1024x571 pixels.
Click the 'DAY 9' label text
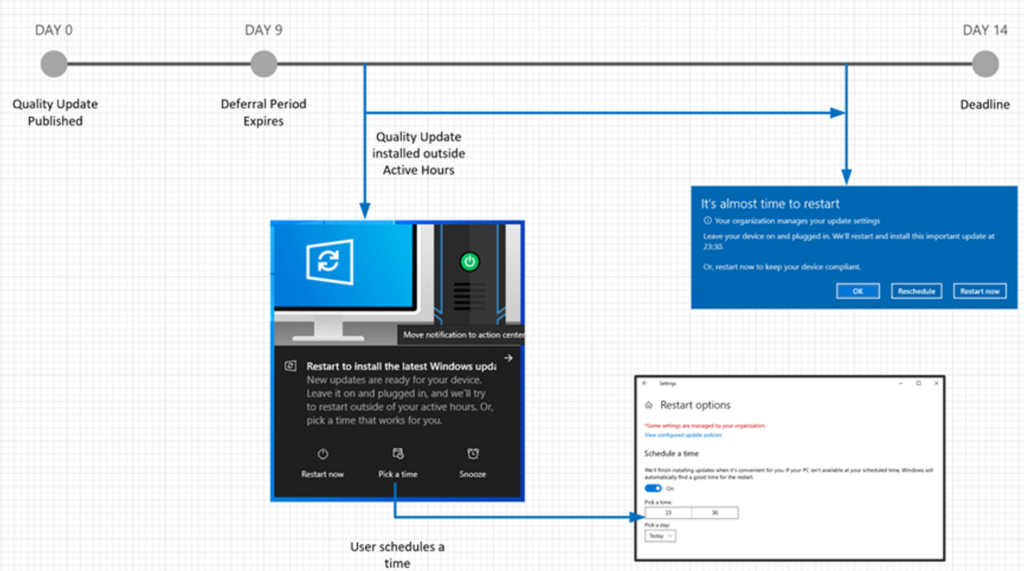pos(263,30)
